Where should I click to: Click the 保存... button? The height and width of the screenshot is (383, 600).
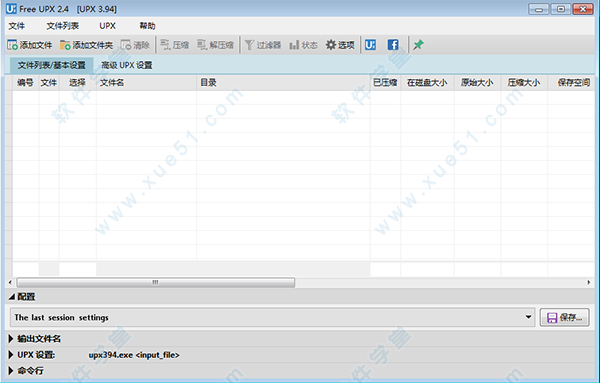[564, 318]
